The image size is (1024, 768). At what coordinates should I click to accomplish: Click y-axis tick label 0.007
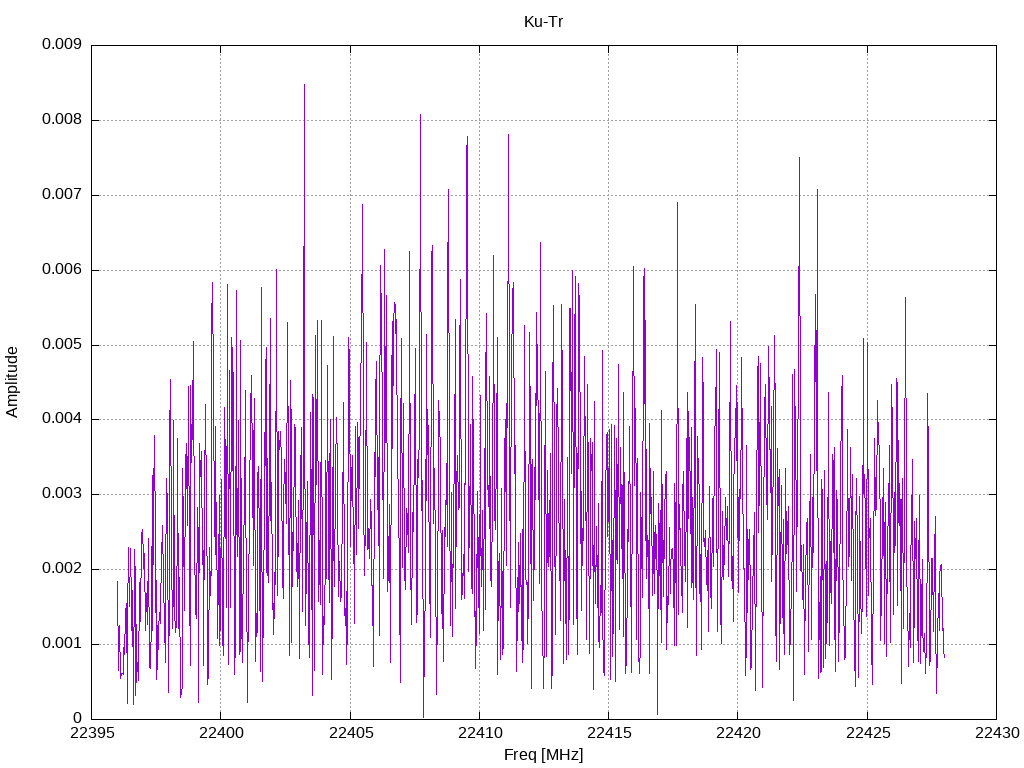click(62, 194)
